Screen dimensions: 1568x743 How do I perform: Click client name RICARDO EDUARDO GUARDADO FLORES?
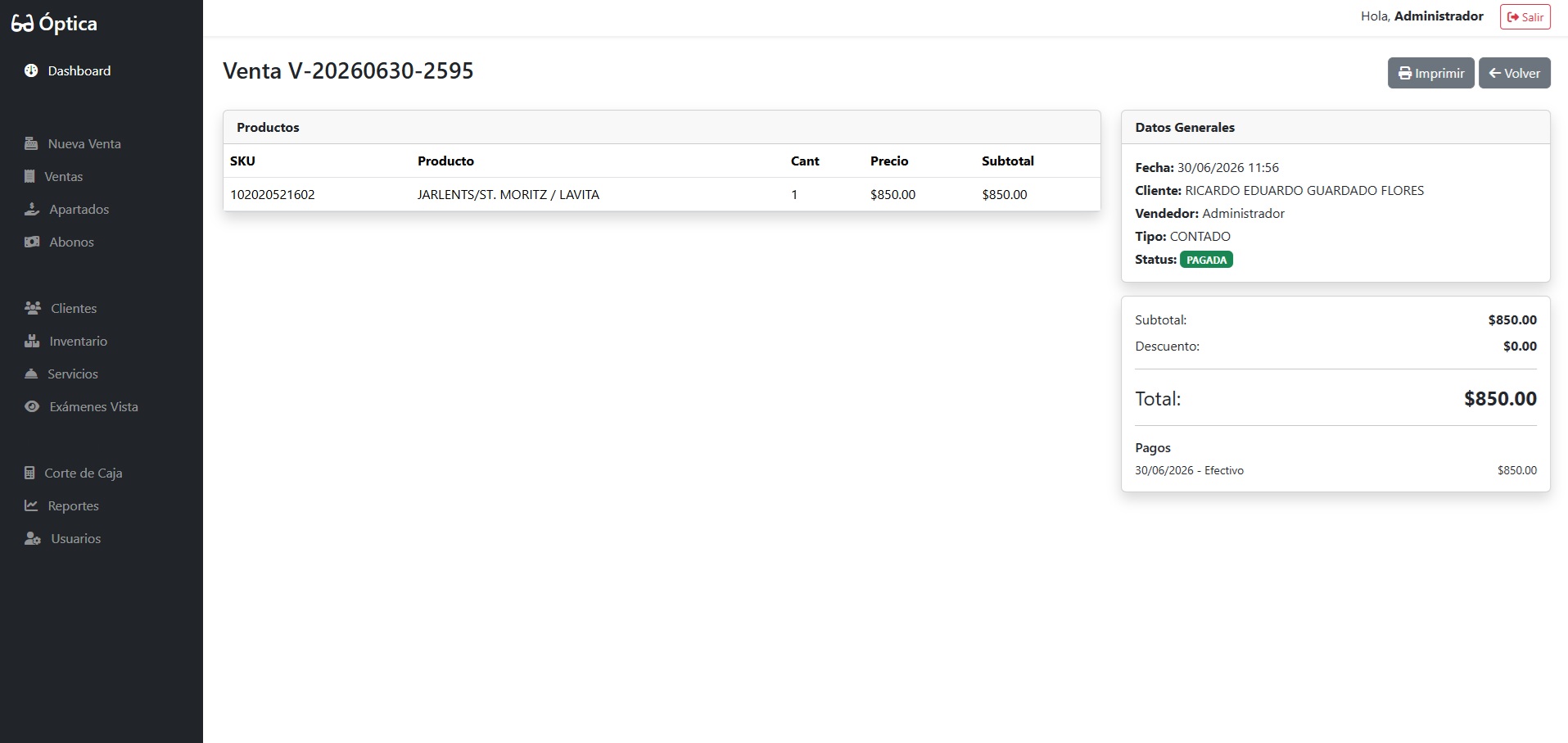point(1304,190)
